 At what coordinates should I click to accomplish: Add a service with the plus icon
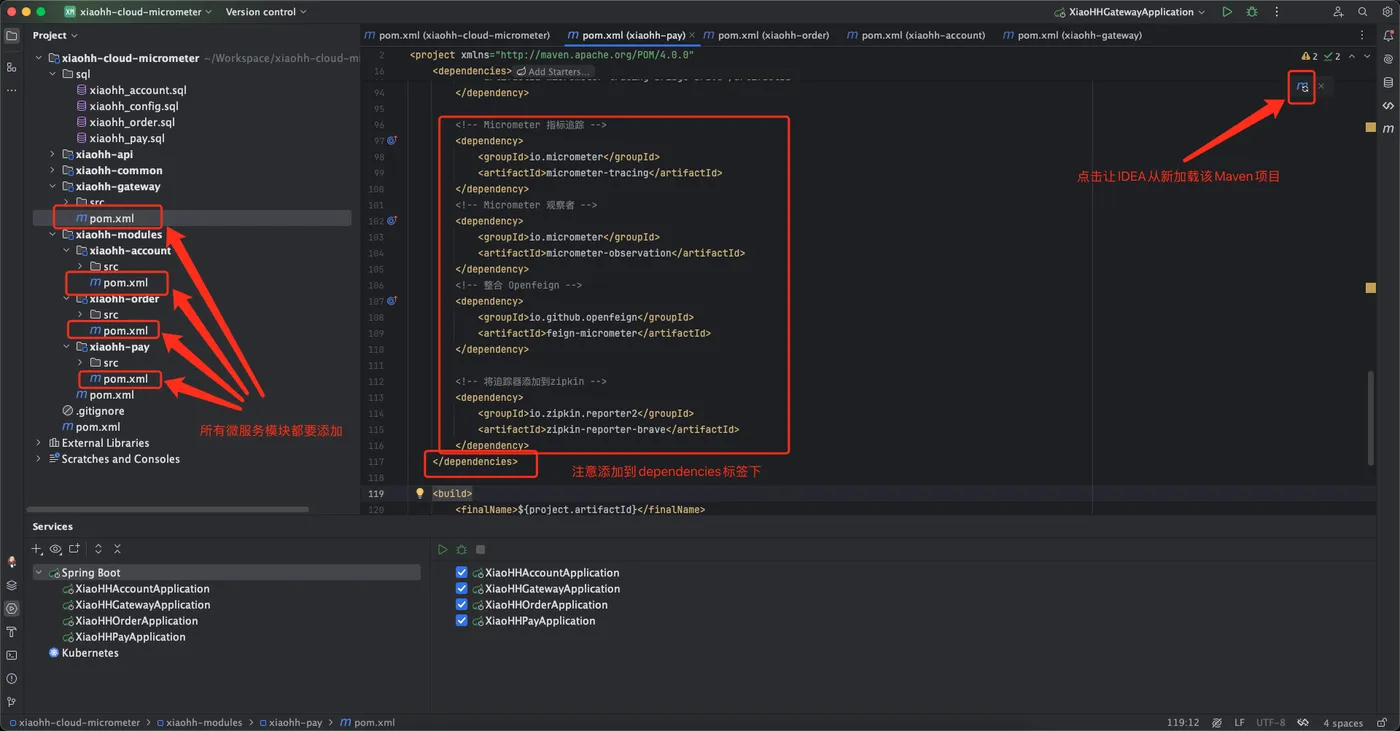[x=37, y=549]
